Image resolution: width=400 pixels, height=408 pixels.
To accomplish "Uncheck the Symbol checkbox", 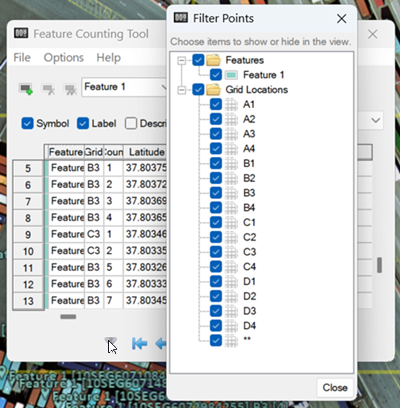I will 27,123.
